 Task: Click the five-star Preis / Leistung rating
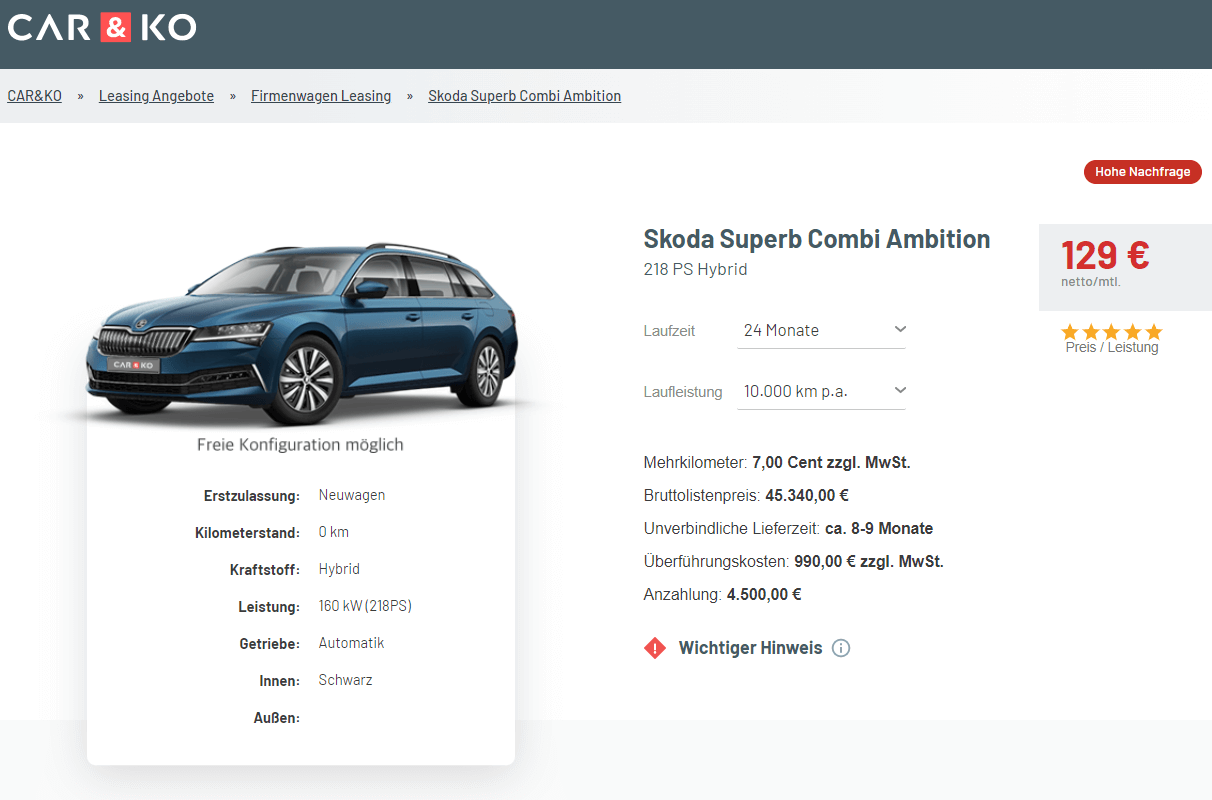pyautogui.click(x=1112, y=331)
